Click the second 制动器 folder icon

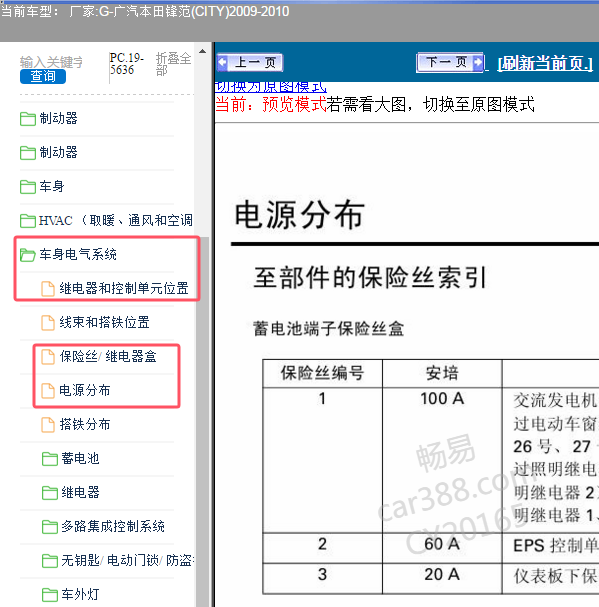27,153
